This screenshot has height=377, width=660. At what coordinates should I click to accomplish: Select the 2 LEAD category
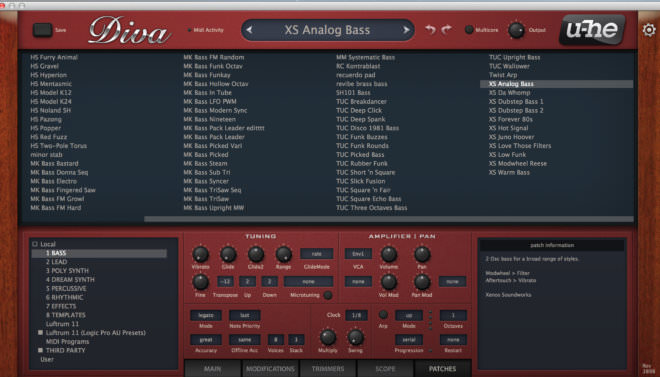point(56,262)
